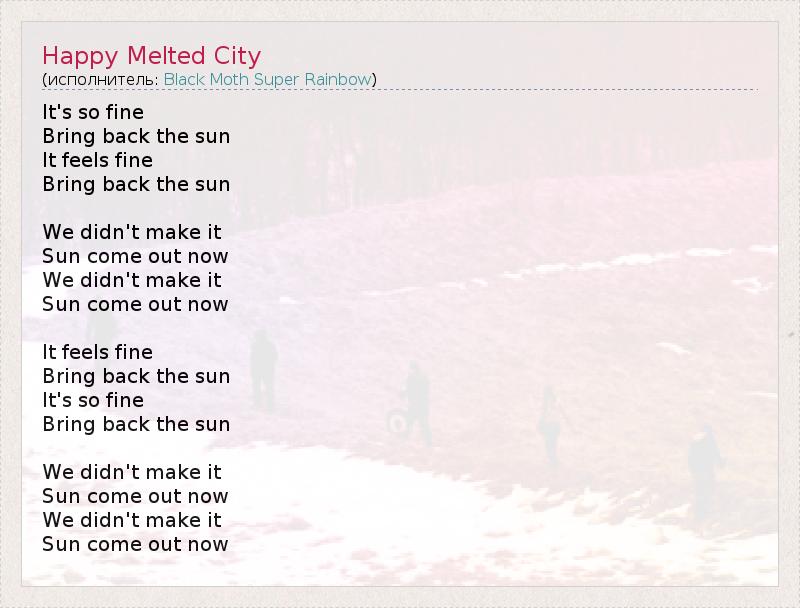Click the second stanza's opening "We didn't make it"
Screen dimensions: 800x608
point(132,232)
